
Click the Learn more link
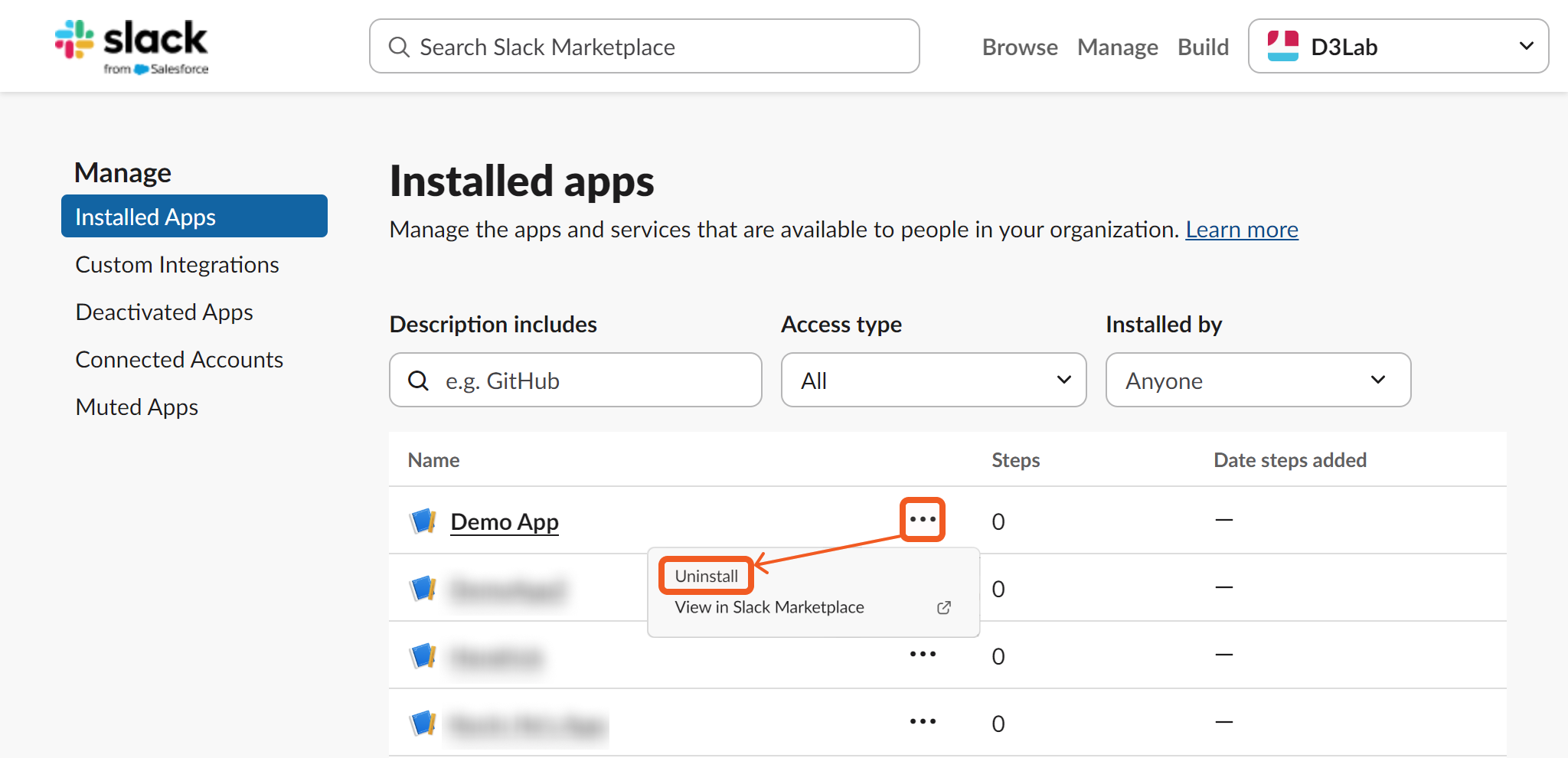pos(1241,230)
